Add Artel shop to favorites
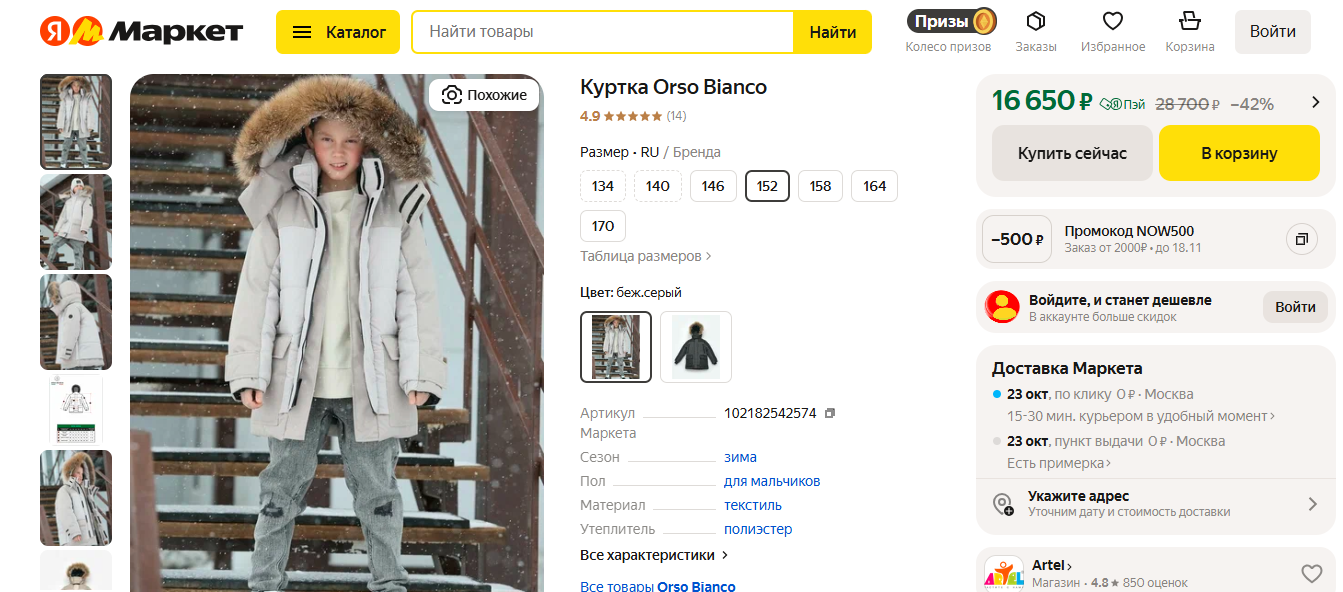The width and height of the screenshot is (1343, 592). [1311, 573]
